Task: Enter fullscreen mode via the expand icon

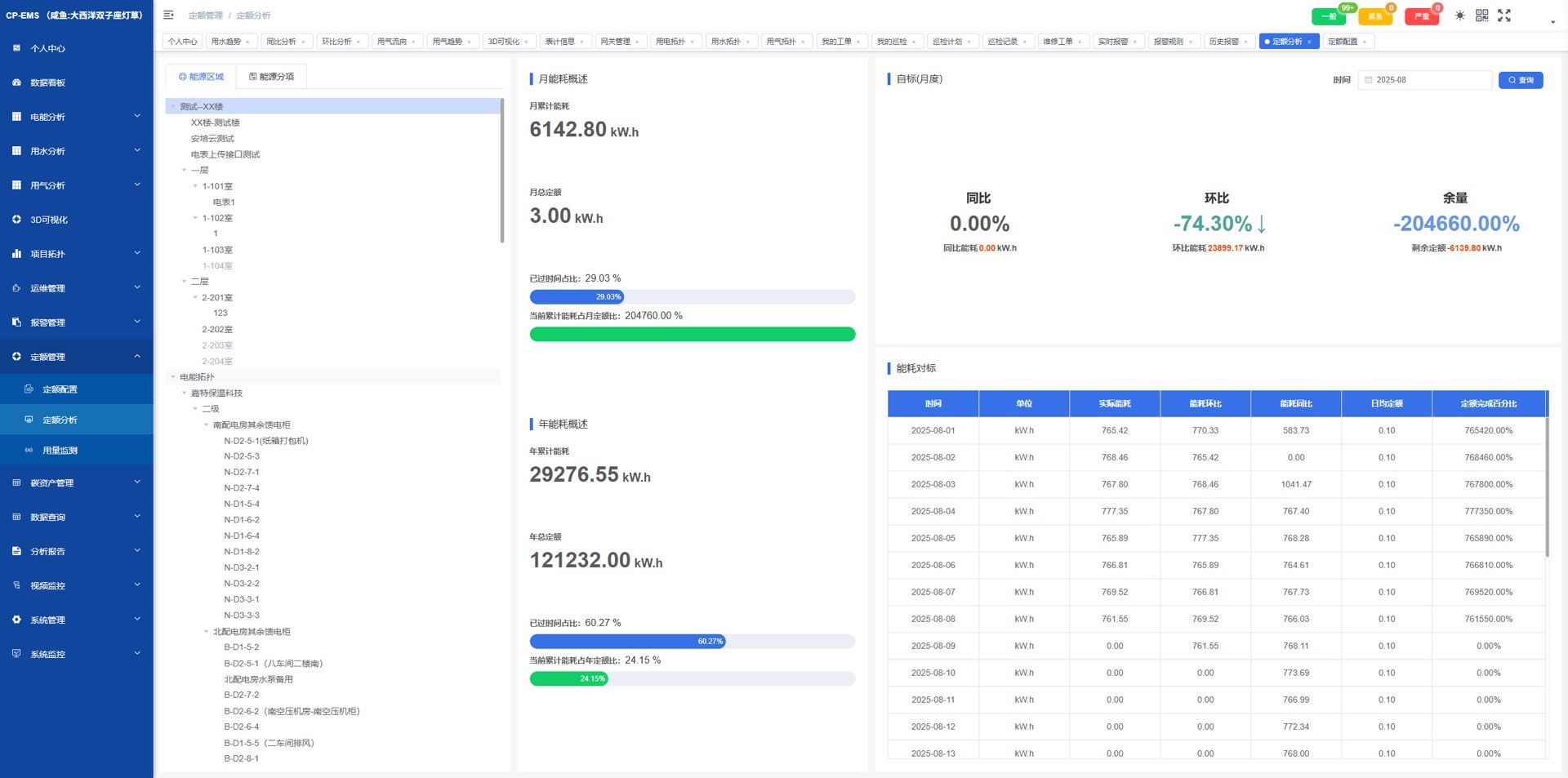Action: [x=1504, y=16]
